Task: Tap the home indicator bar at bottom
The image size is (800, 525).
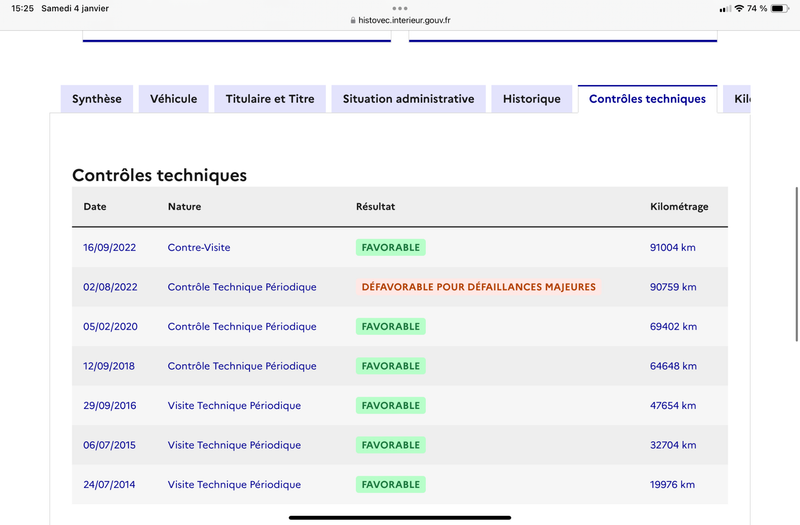Action: (x=400, y=517)
